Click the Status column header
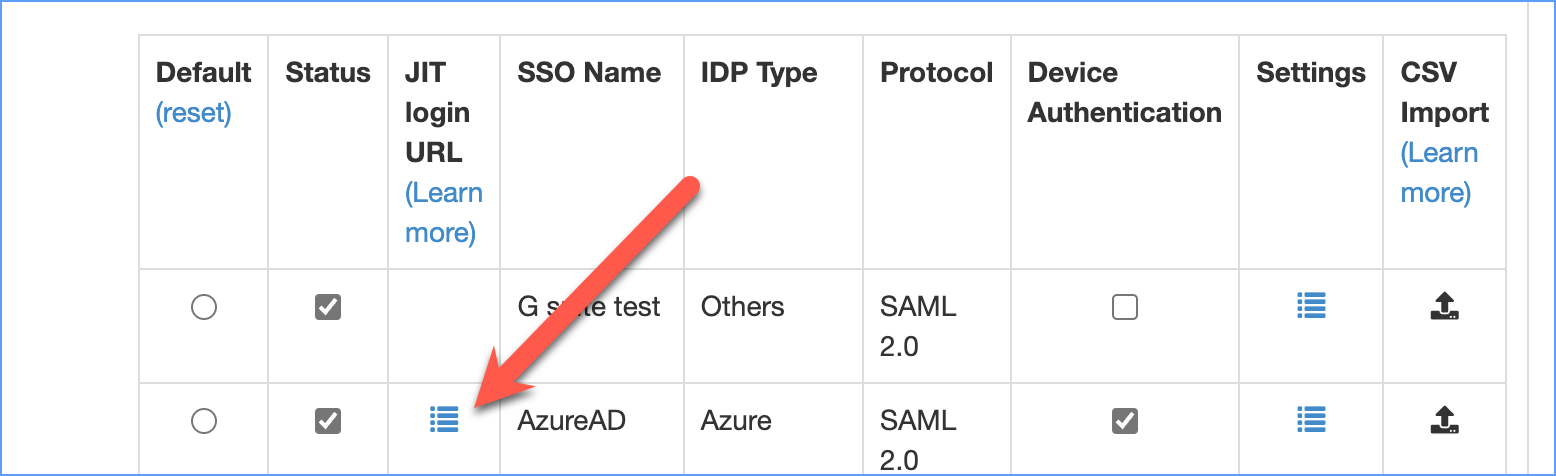This screenshot has height=476, width=1556. [x=328, y=73]
